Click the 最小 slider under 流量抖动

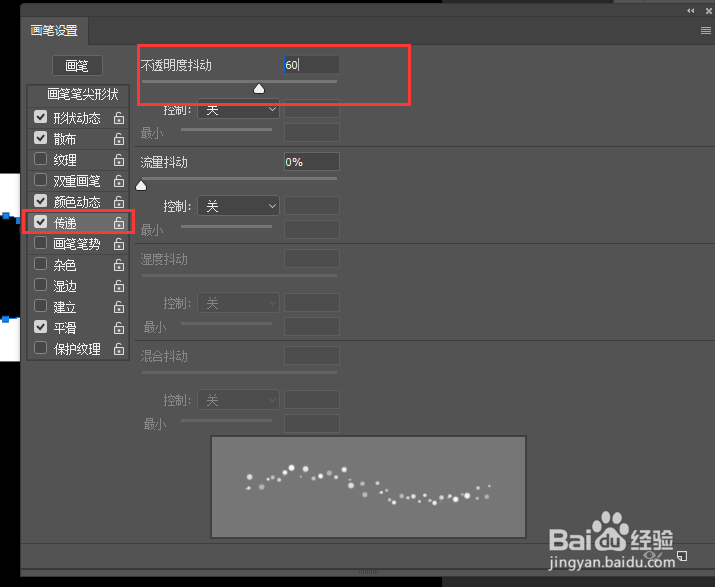227,226
